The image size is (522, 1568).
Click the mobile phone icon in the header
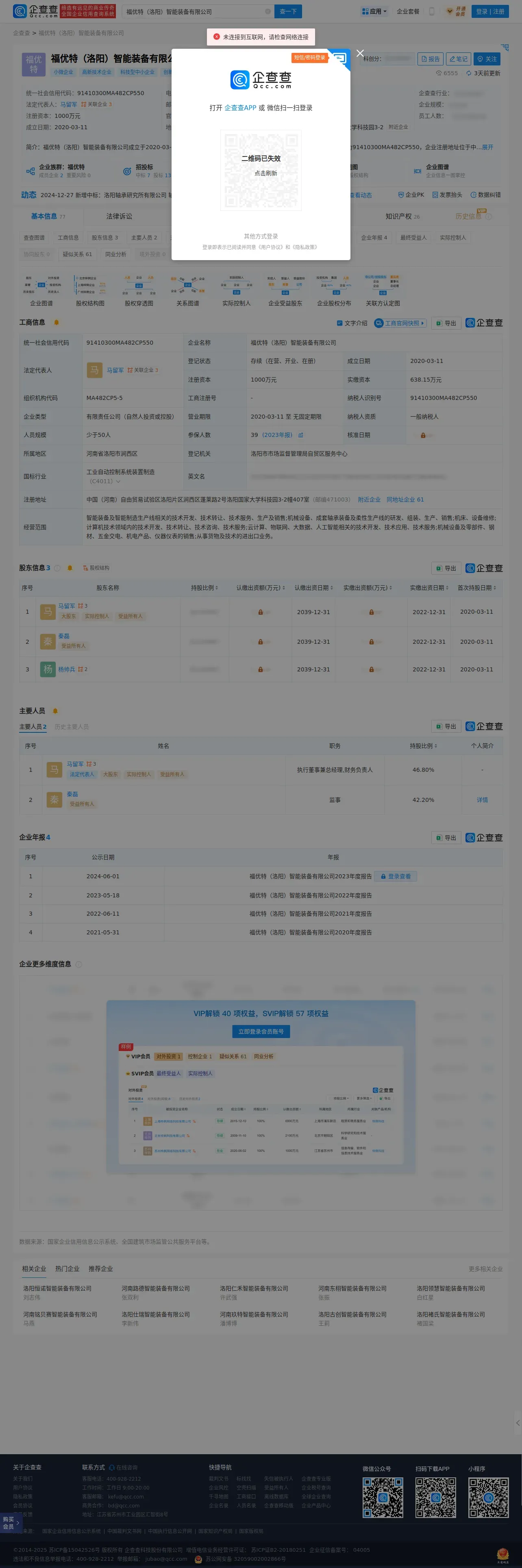pyautogui.click(x=432, y=11)
